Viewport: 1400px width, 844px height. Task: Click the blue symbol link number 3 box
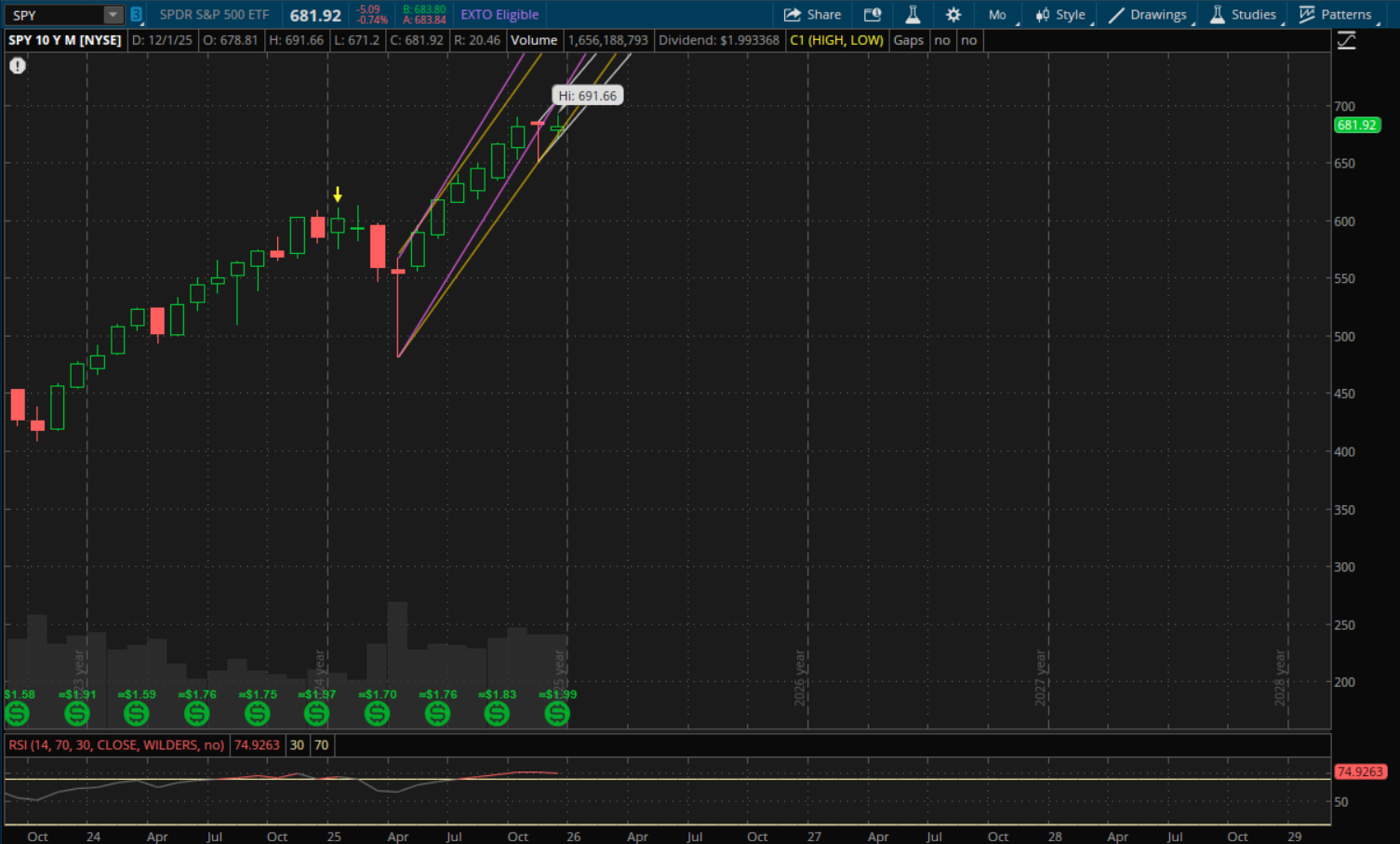tap(136, 15)
